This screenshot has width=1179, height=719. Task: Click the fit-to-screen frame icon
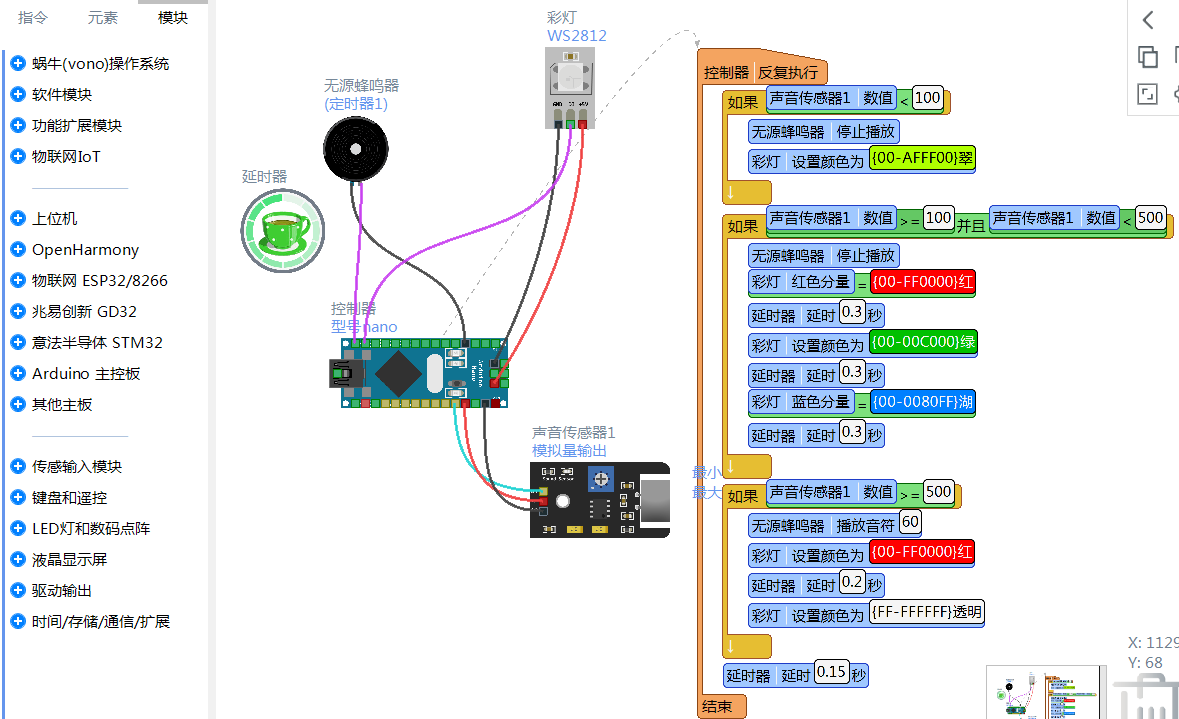[1148, 94]
